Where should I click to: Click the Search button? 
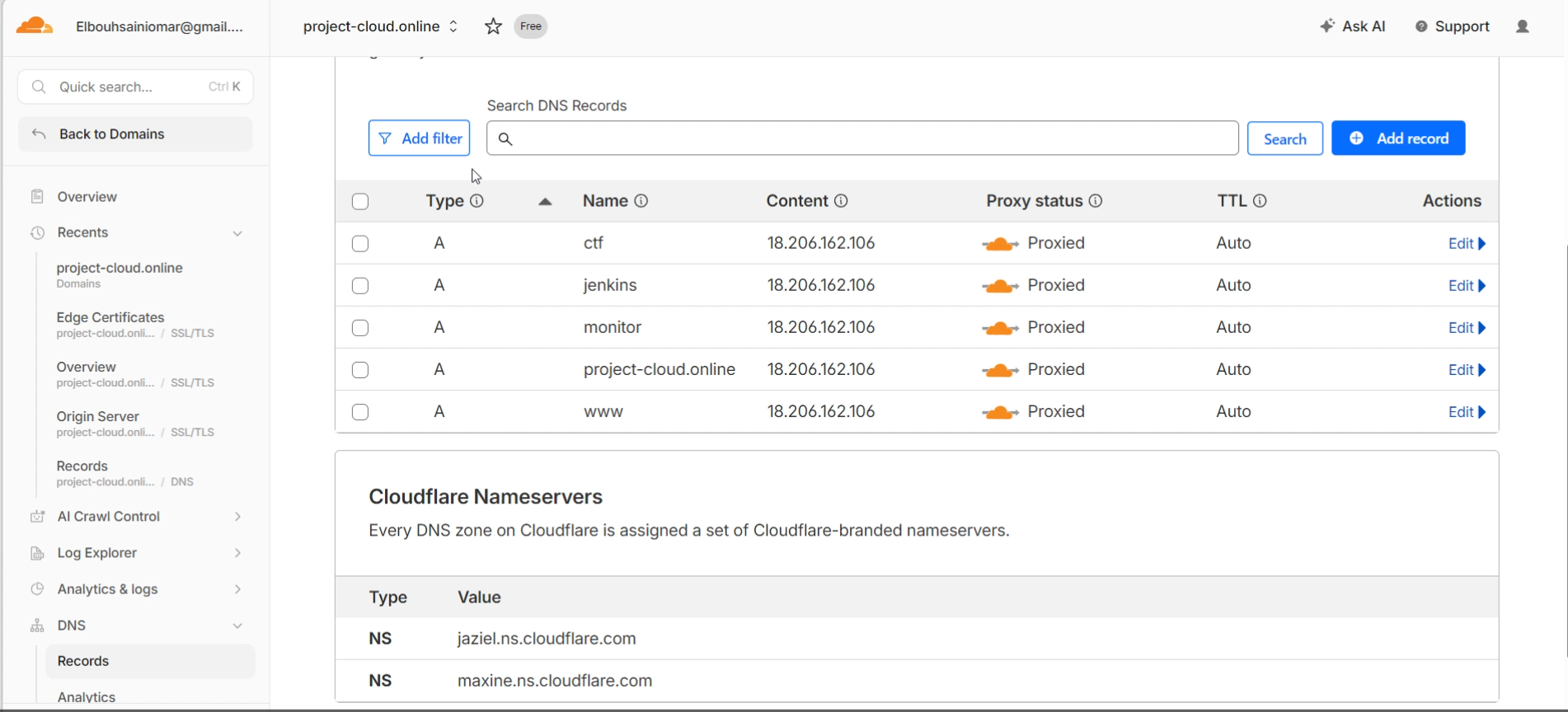pyautogui.click(x=1284, y=138)
